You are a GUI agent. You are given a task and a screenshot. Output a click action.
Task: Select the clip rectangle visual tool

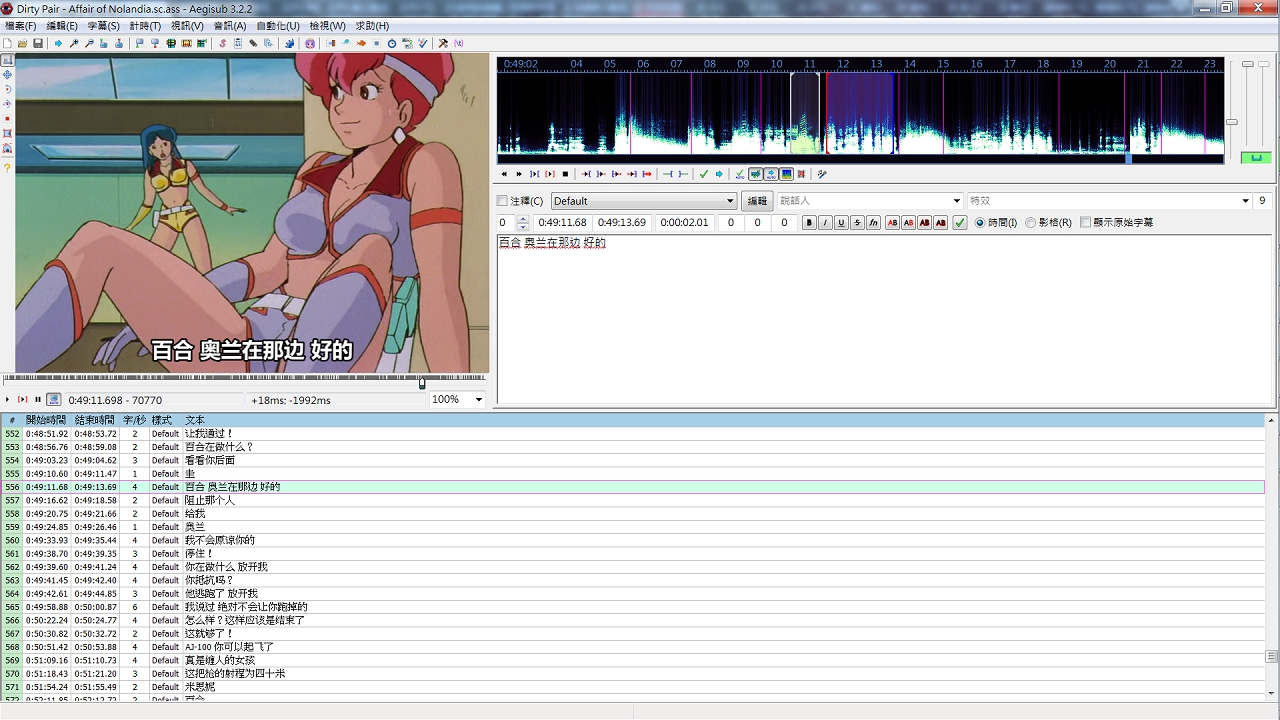tap(7, 133)
